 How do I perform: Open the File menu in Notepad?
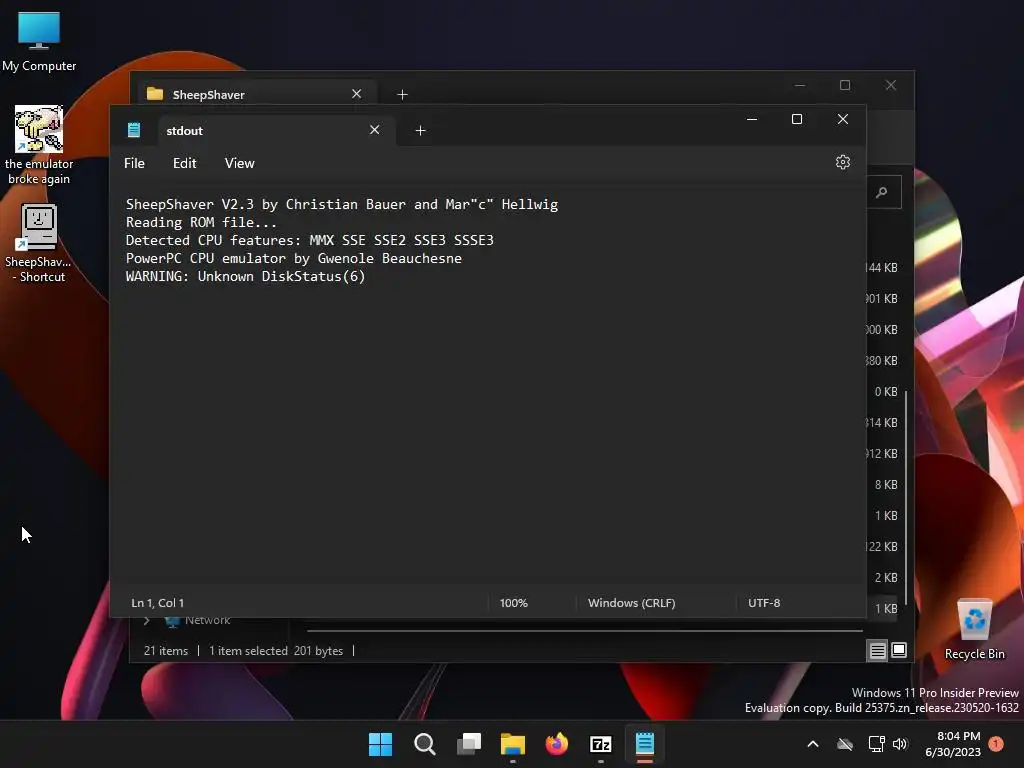click(x=135, y=163)
